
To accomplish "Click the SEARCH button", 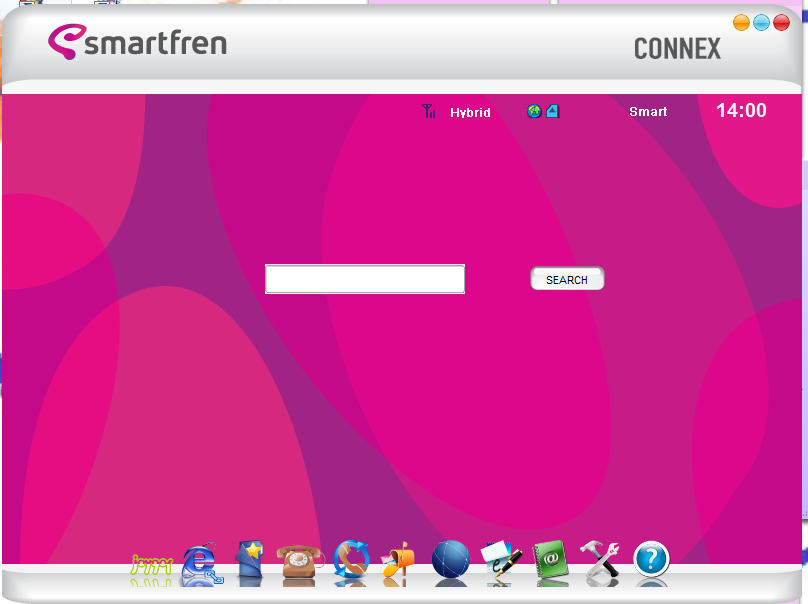I will (567, 279).
